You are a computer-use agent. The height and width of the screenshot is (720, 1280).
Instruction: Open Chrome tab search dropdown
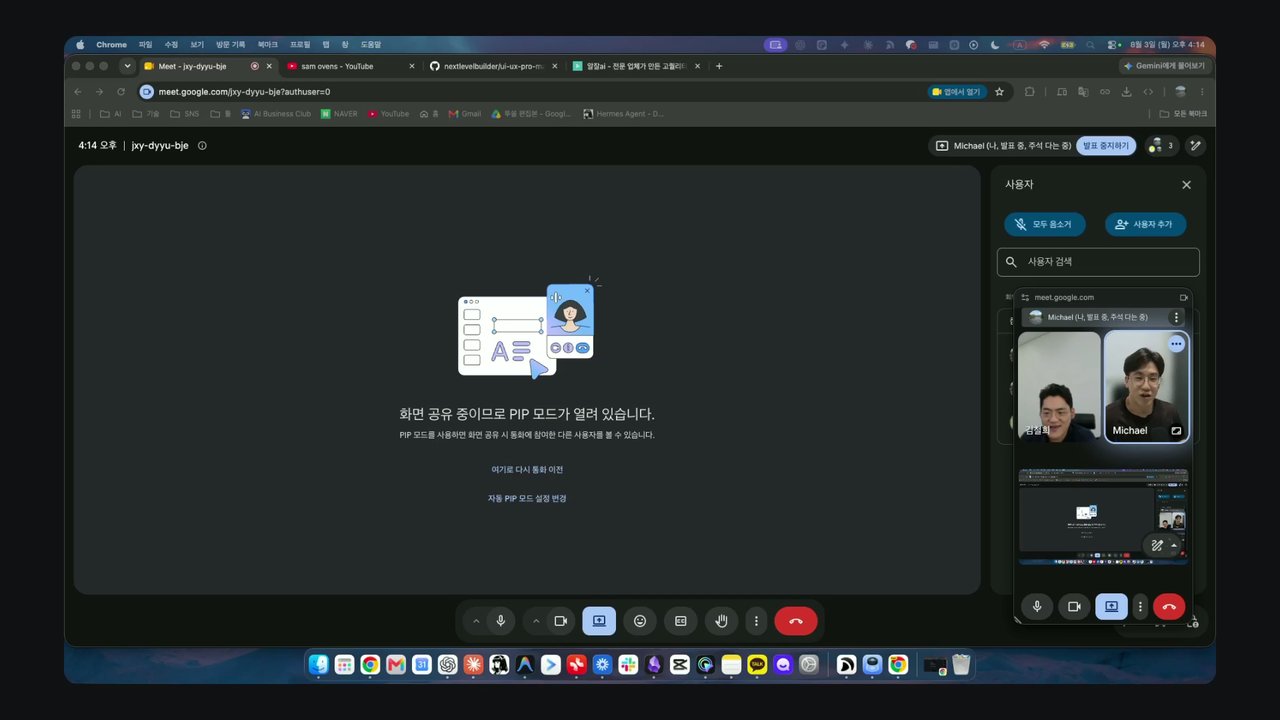[x=127, y=66]
